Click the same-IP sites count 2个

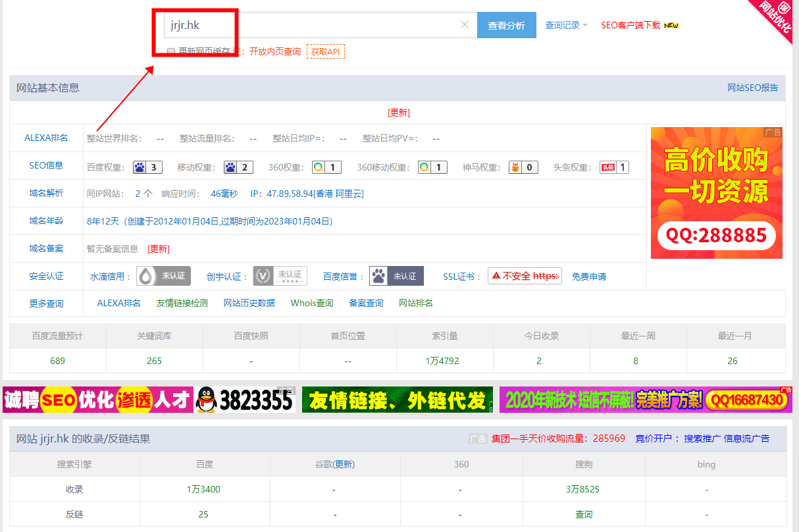pyautogui.click(x=144, y=194)
